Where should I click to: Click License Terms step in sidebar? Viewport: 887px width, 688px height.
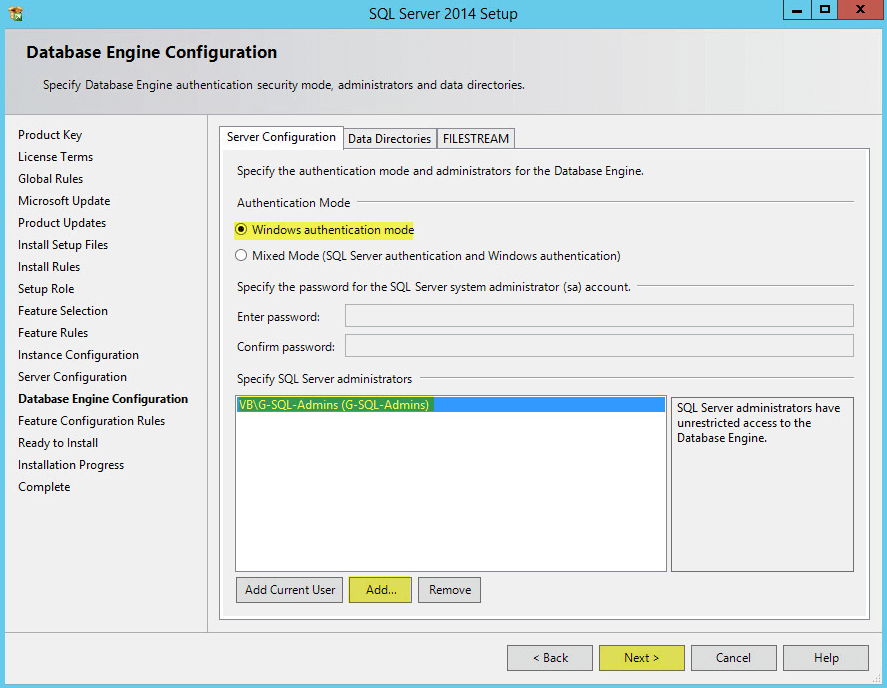coord(55,157)
